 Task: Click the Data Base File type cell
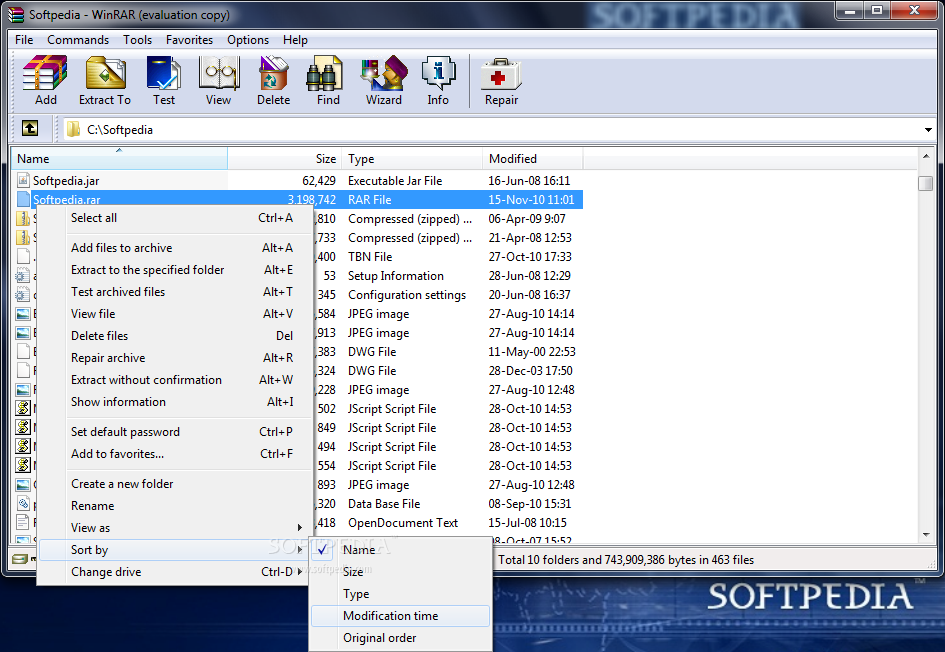384,504
